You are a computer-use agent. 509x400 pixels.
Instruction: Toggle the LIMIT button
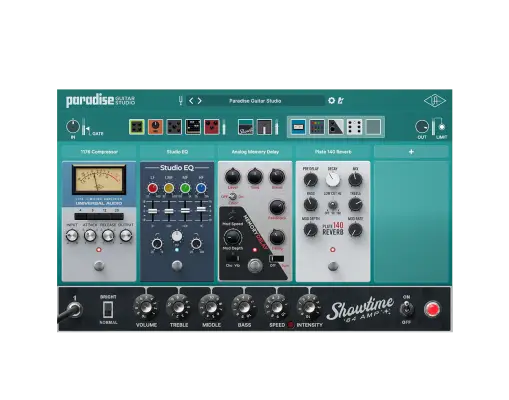(x=442, y=127)
